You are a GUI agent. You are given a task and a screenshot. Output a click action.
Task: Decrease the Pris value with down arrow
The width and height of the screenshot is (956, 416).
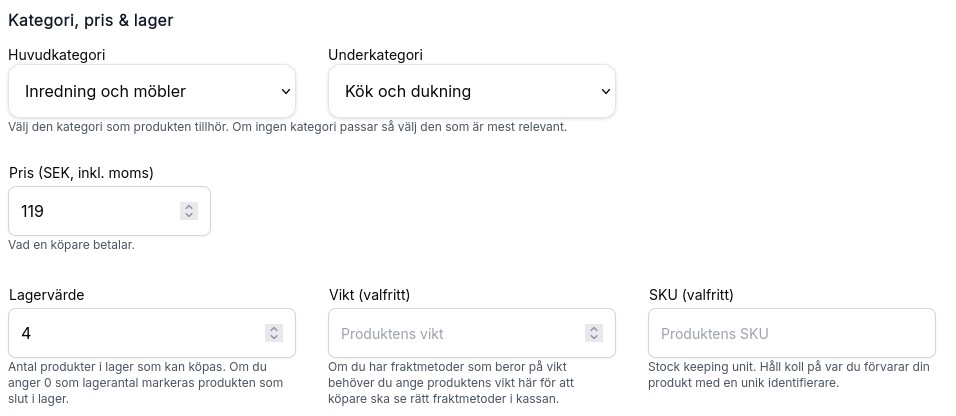tap(189, 215)
